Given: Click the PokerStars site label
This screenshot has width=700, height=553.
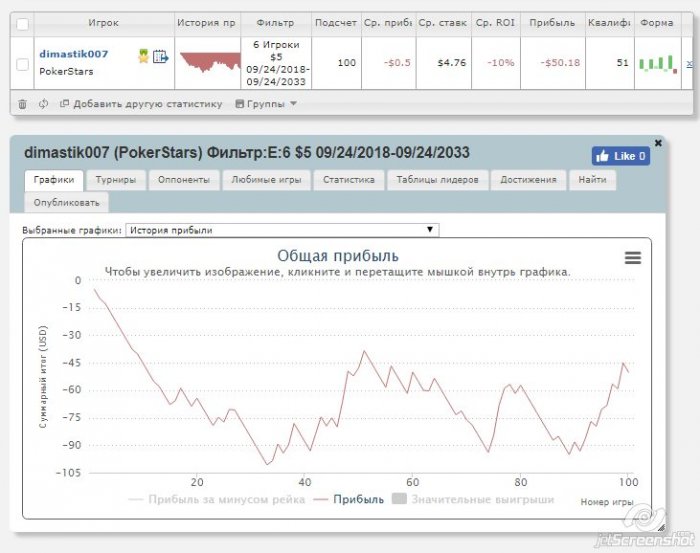Looking at the screenshot, I should point(66,71).
